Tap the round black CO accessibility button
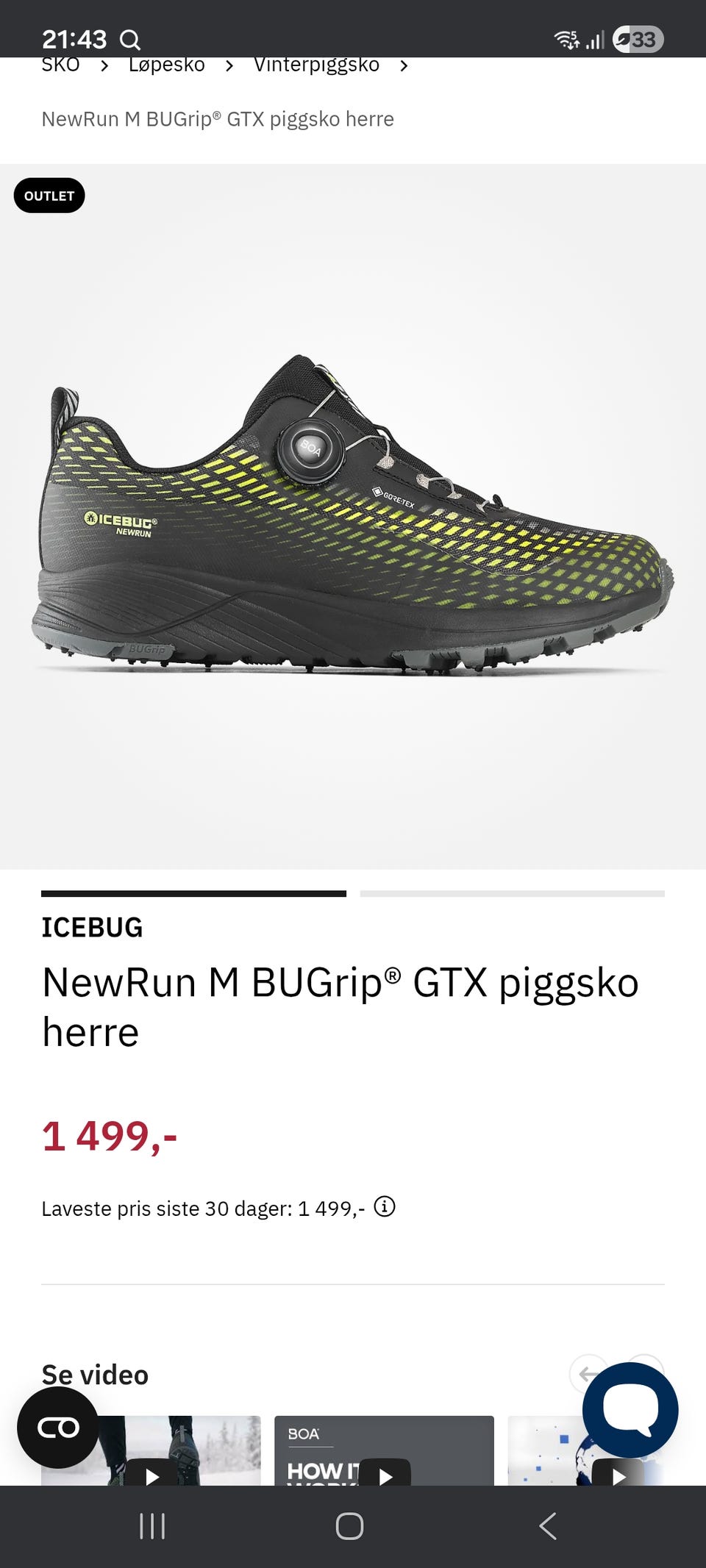706x1568 pixels. (58, 1428)
